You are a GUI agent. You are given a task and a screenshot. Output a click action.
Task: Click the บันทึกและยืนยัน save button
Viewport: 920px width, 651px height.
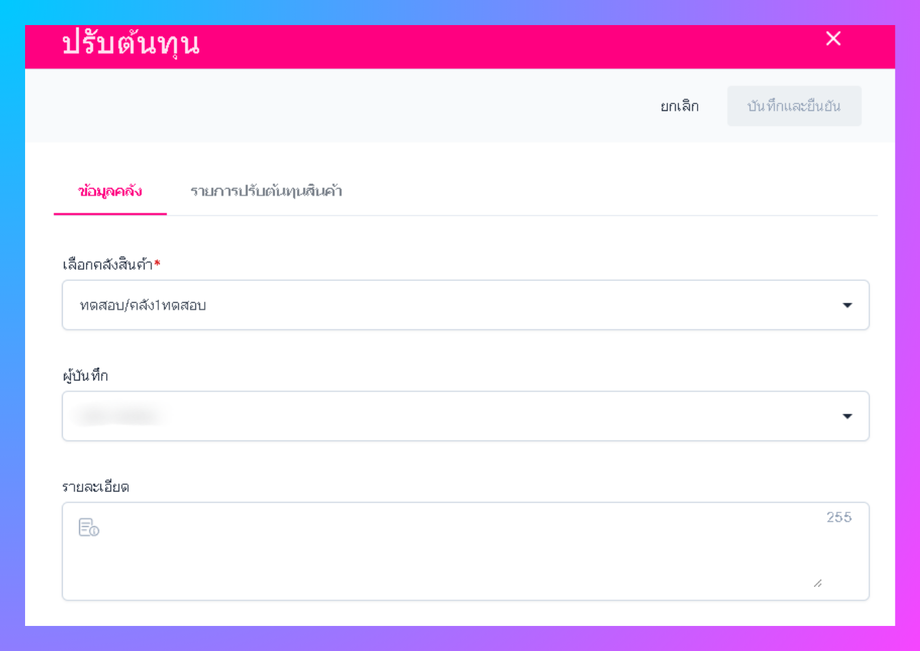click(x=794, y=106)
